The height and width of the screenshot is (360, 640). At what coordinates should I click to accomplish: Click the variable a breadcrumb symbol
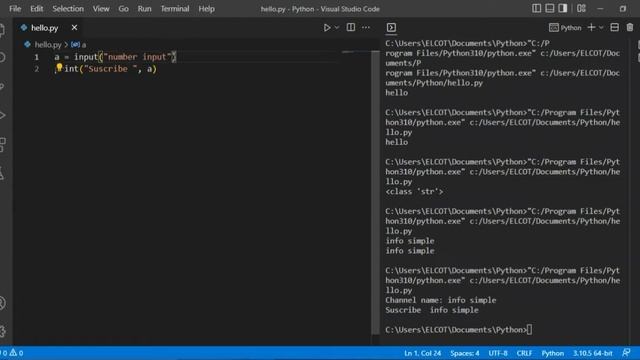[x=79, y=44]
